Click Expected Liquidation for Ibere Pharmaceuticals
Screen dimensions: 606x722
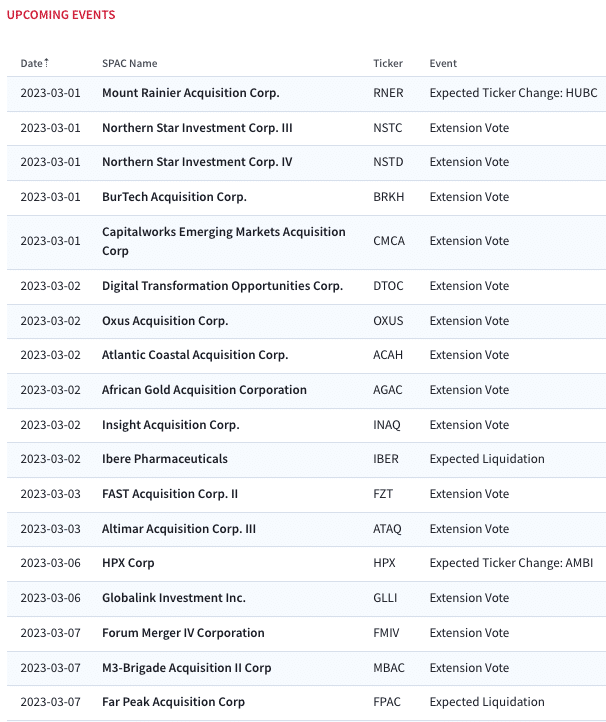coord(487,459)
